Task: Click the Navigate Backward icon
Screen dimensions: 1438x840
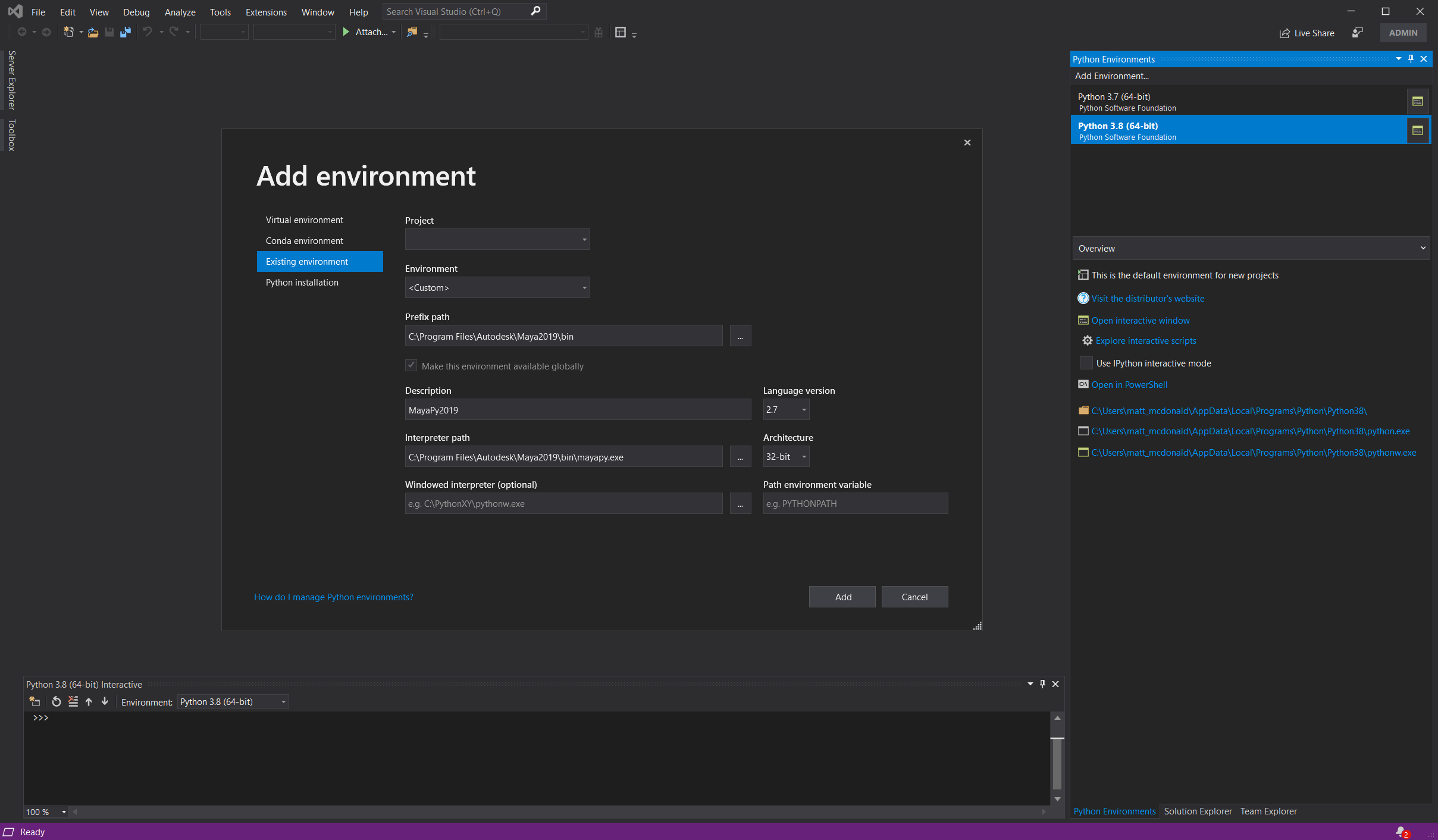Action: pyautogui.click(x=21, y=32)
